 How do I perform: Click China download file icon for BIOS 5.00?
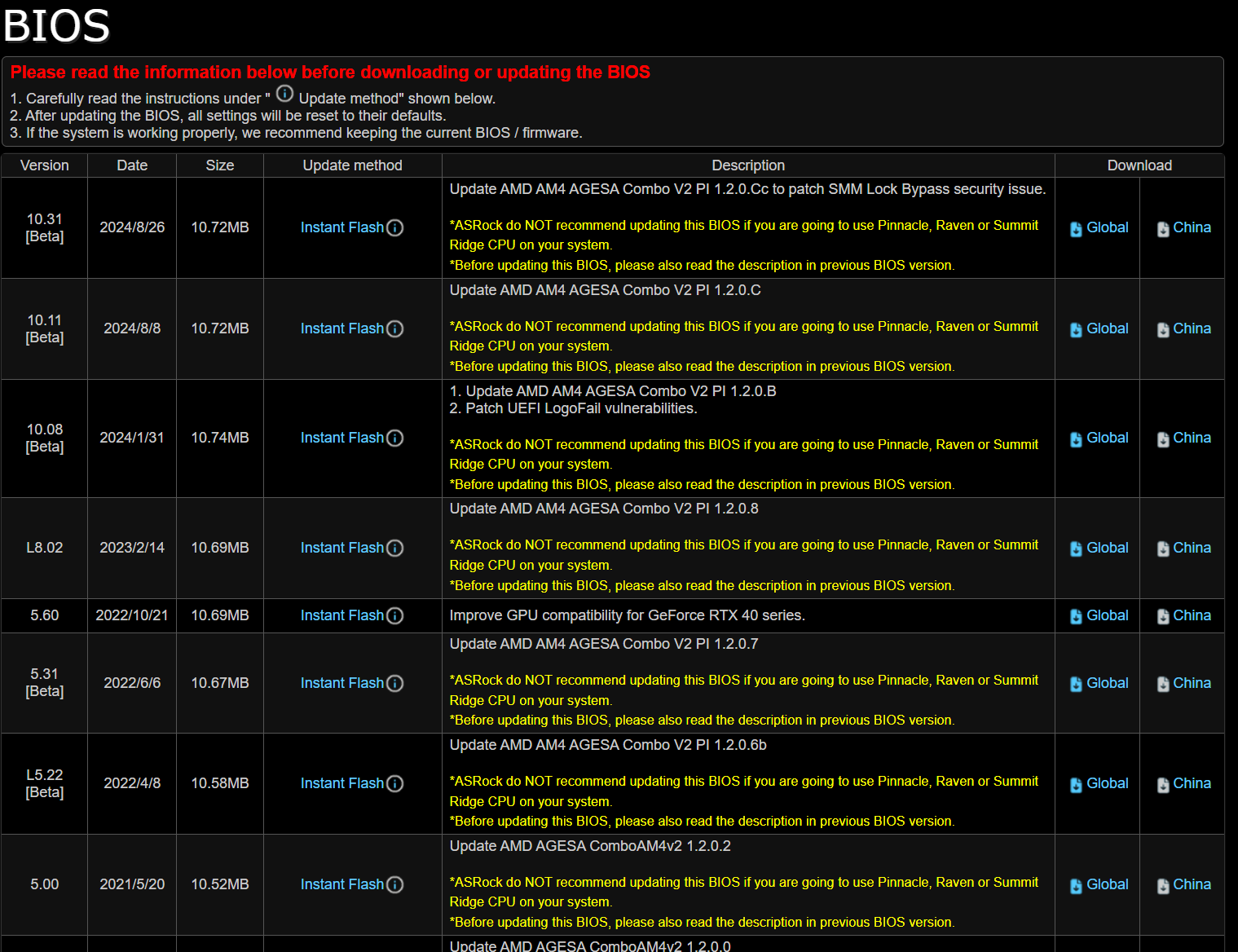pyautogui.click(x=1163, y=886)
